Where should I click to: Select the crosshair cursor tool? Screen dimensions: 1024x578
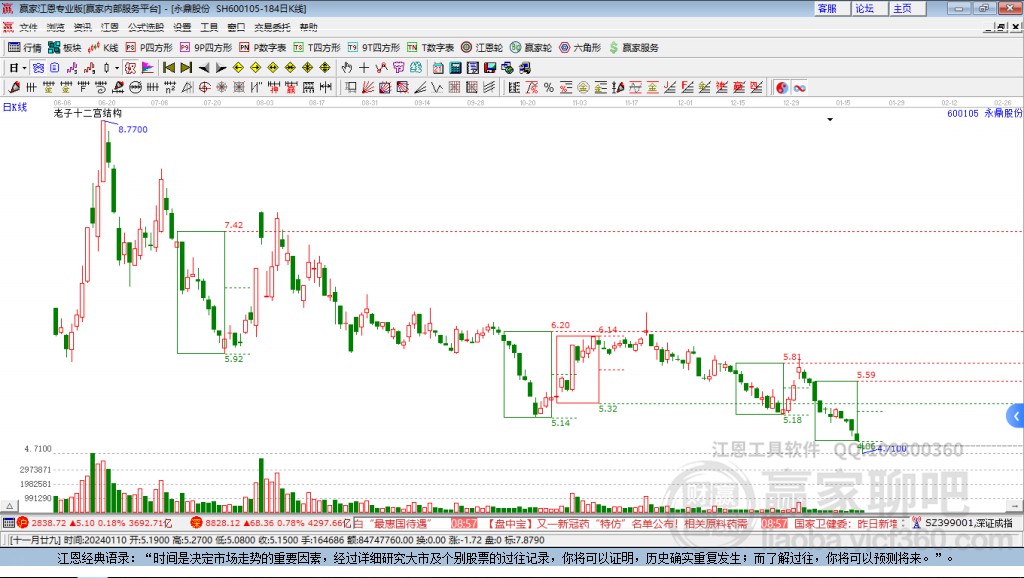click(364, 68)
